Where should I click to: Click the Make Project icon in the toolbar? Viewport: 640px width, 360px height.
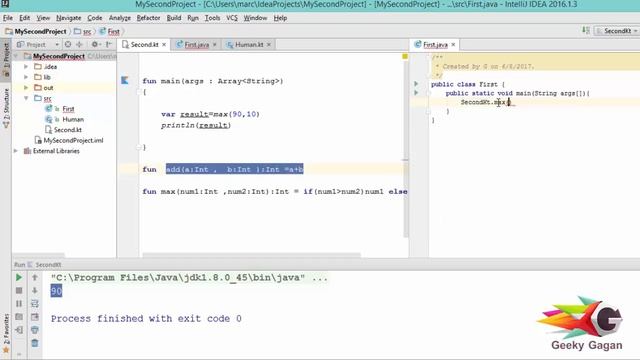tap(586, 31)
